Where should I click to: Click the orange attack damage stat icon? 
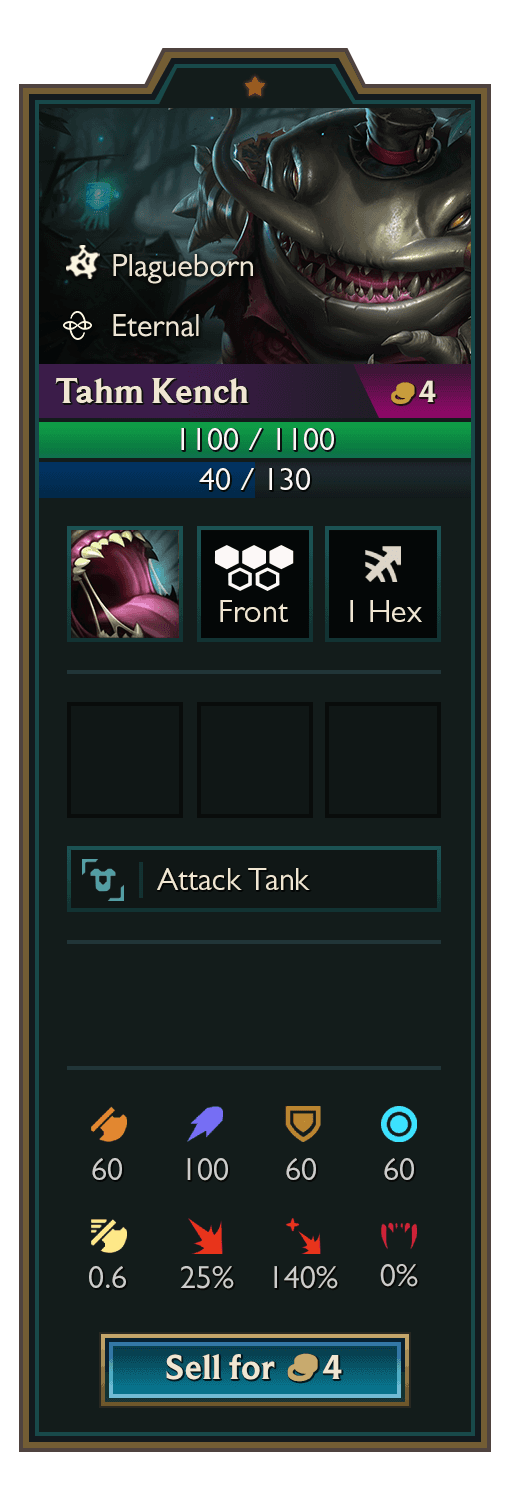pos(108,1125)
